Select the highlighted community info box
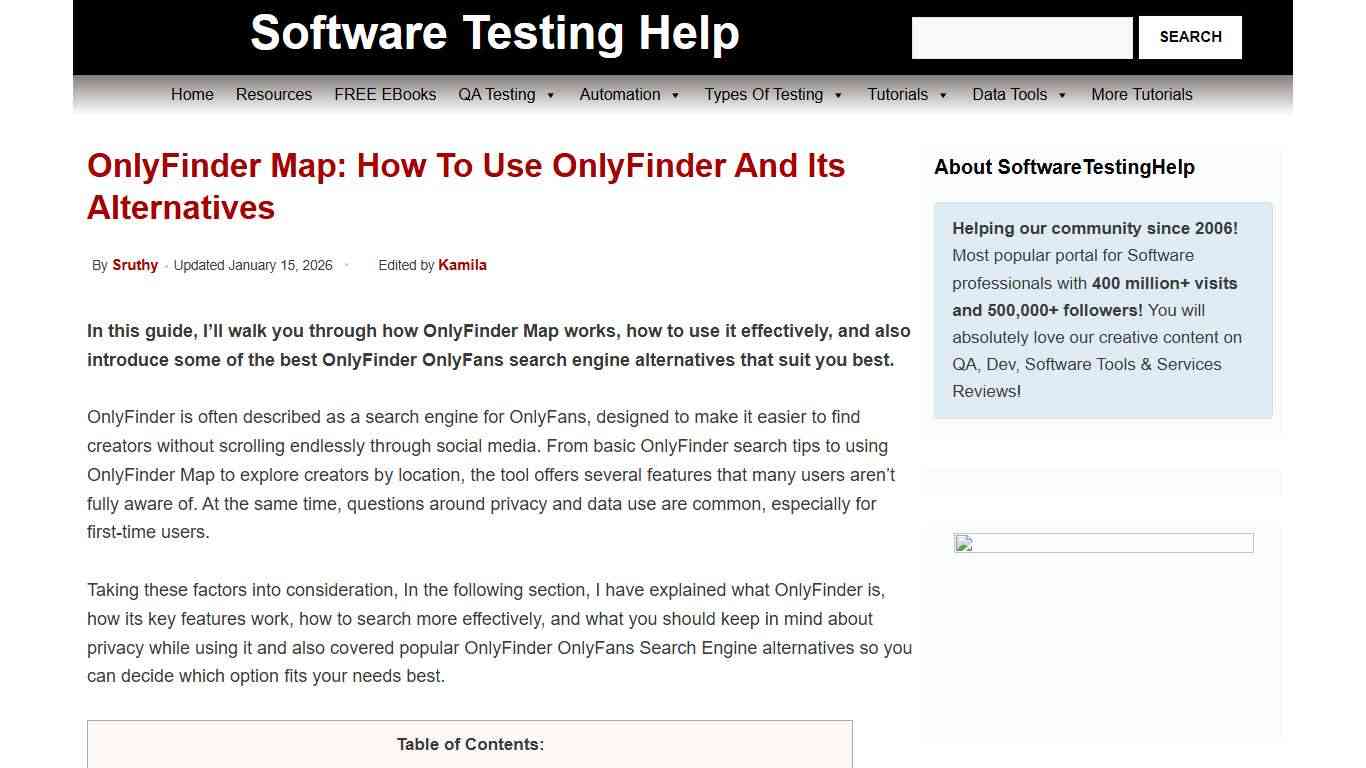 click(x=1102, y=310)
